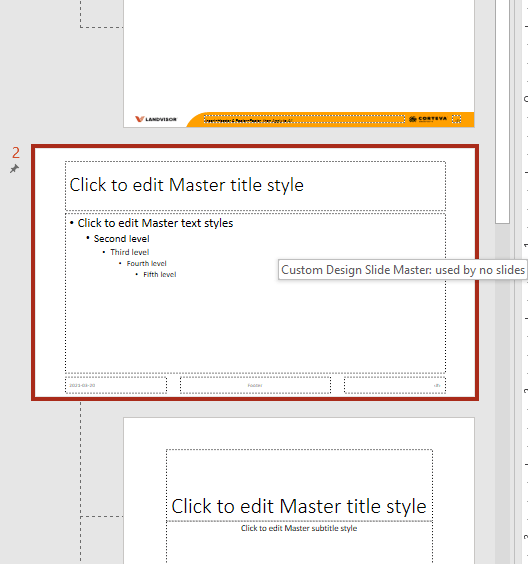This screenshot has width=528, height=564.
Task: Click the Corteva logo in the orange footer
Action: pos(428,119)
